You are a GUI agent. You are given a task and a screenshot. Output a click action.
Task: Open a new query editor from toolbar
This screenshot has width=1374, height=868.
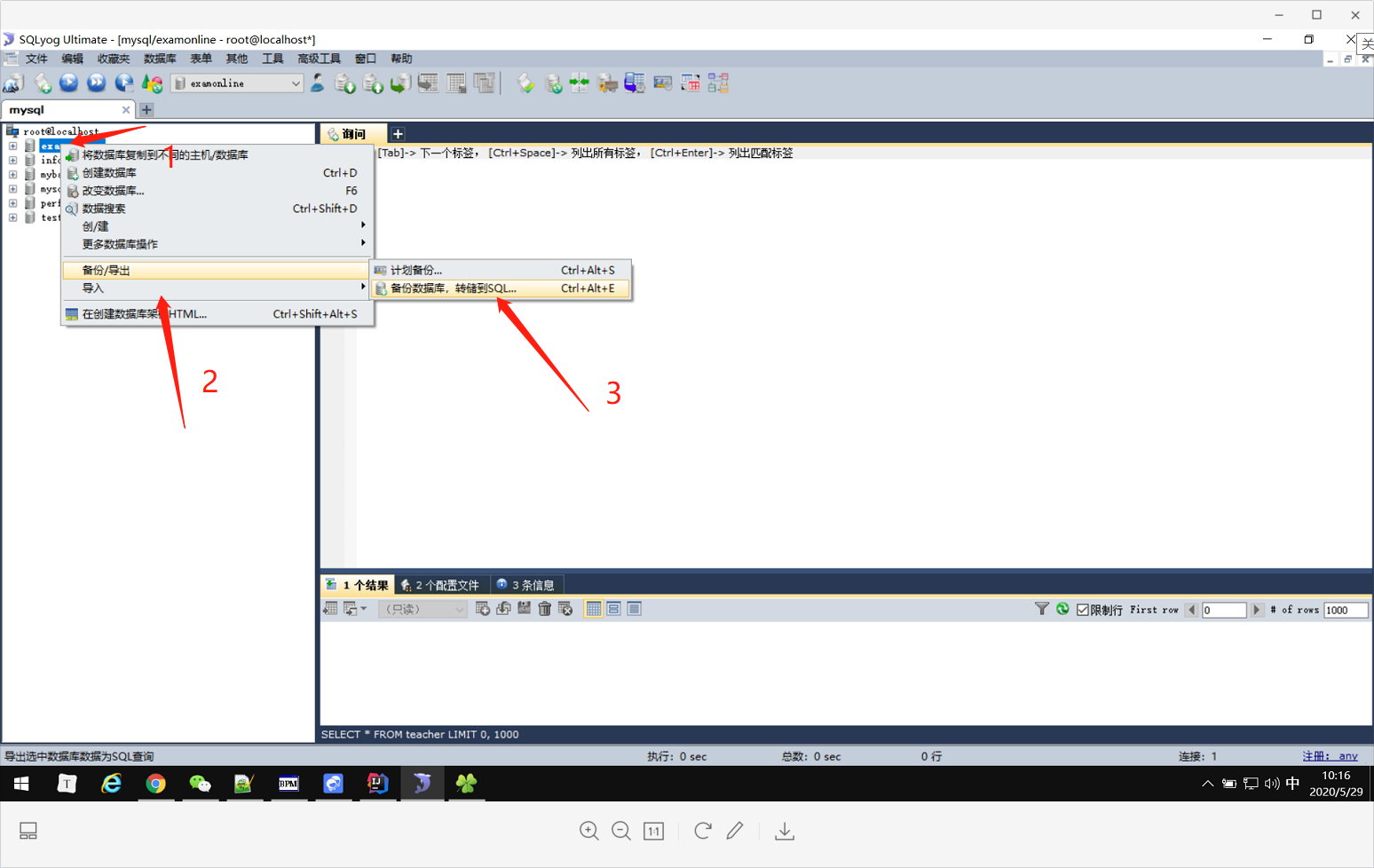(x=43, y=83)
